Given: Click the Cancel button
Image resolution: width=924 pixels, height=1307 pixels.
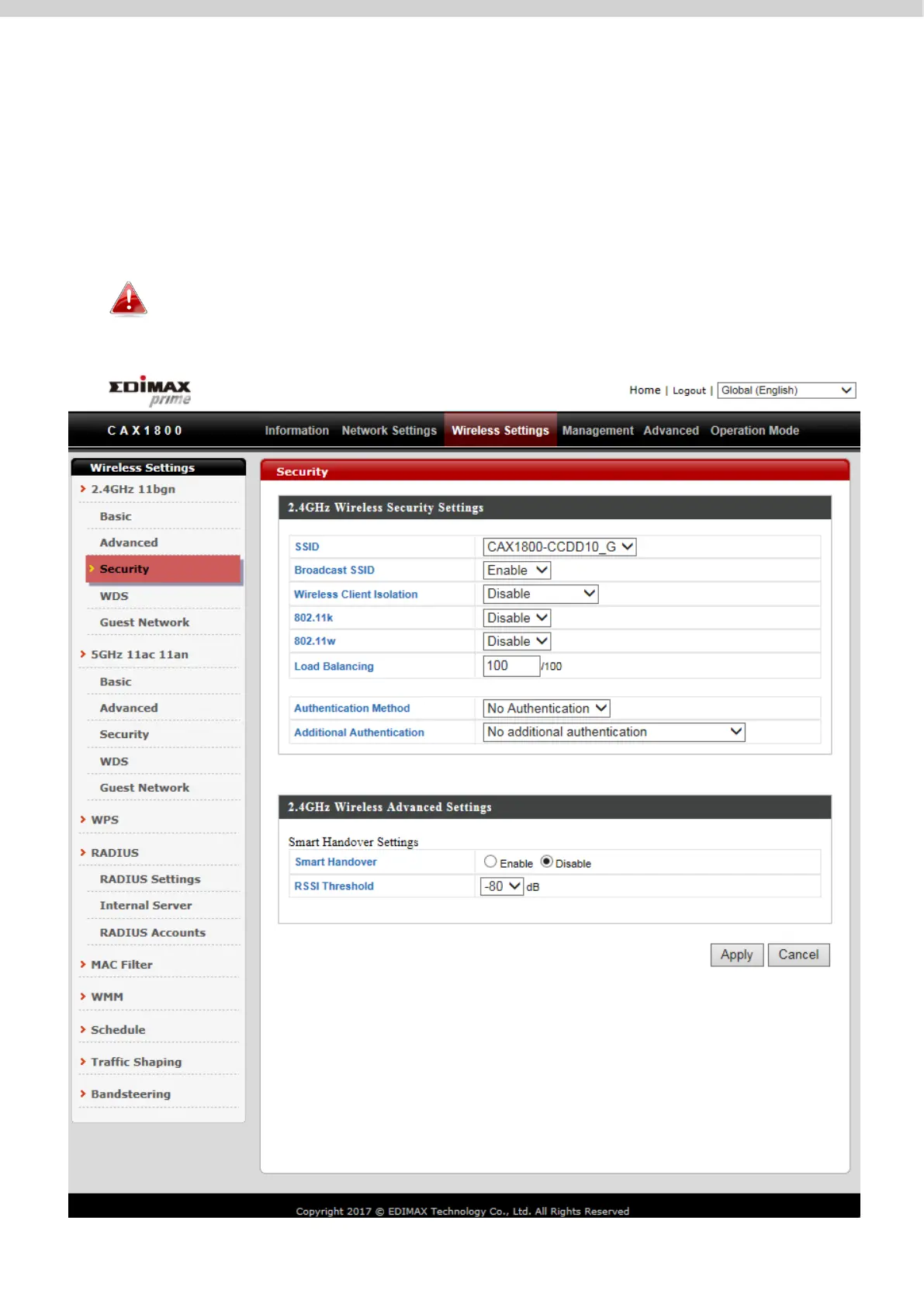Looking at the screenshot, I should 798,955.
